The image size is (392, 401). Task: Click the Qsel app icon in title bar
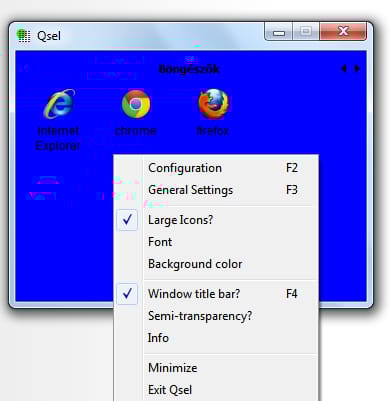(24, 36)
